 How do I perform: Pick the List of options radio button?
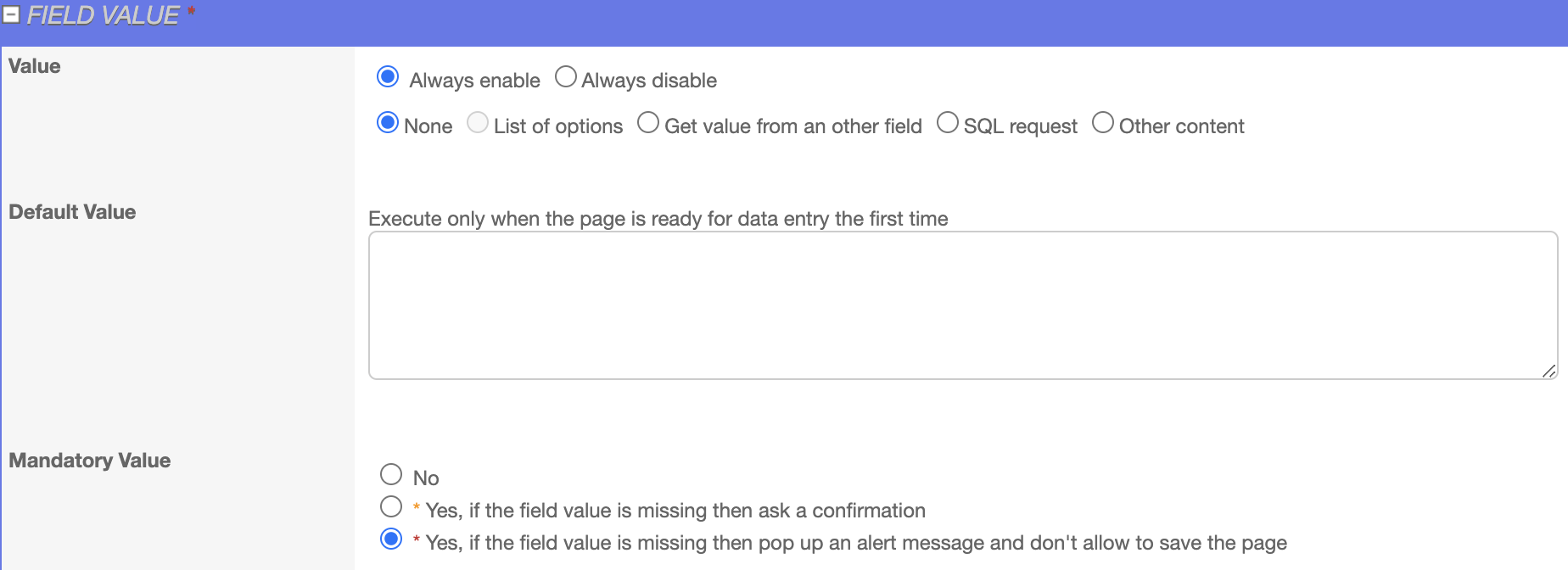[478, 123]
